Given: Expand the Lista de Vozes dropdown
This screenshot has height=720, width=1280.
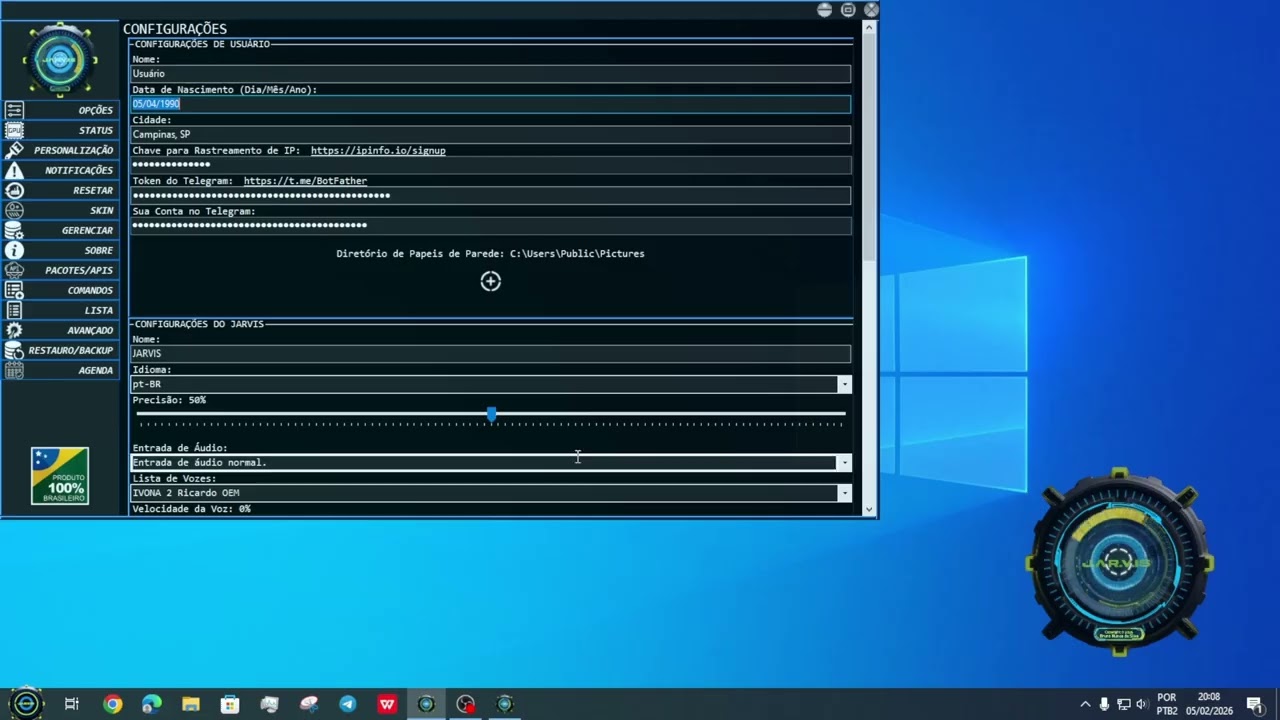Looking at the screenshot, I should pos(844,493).
